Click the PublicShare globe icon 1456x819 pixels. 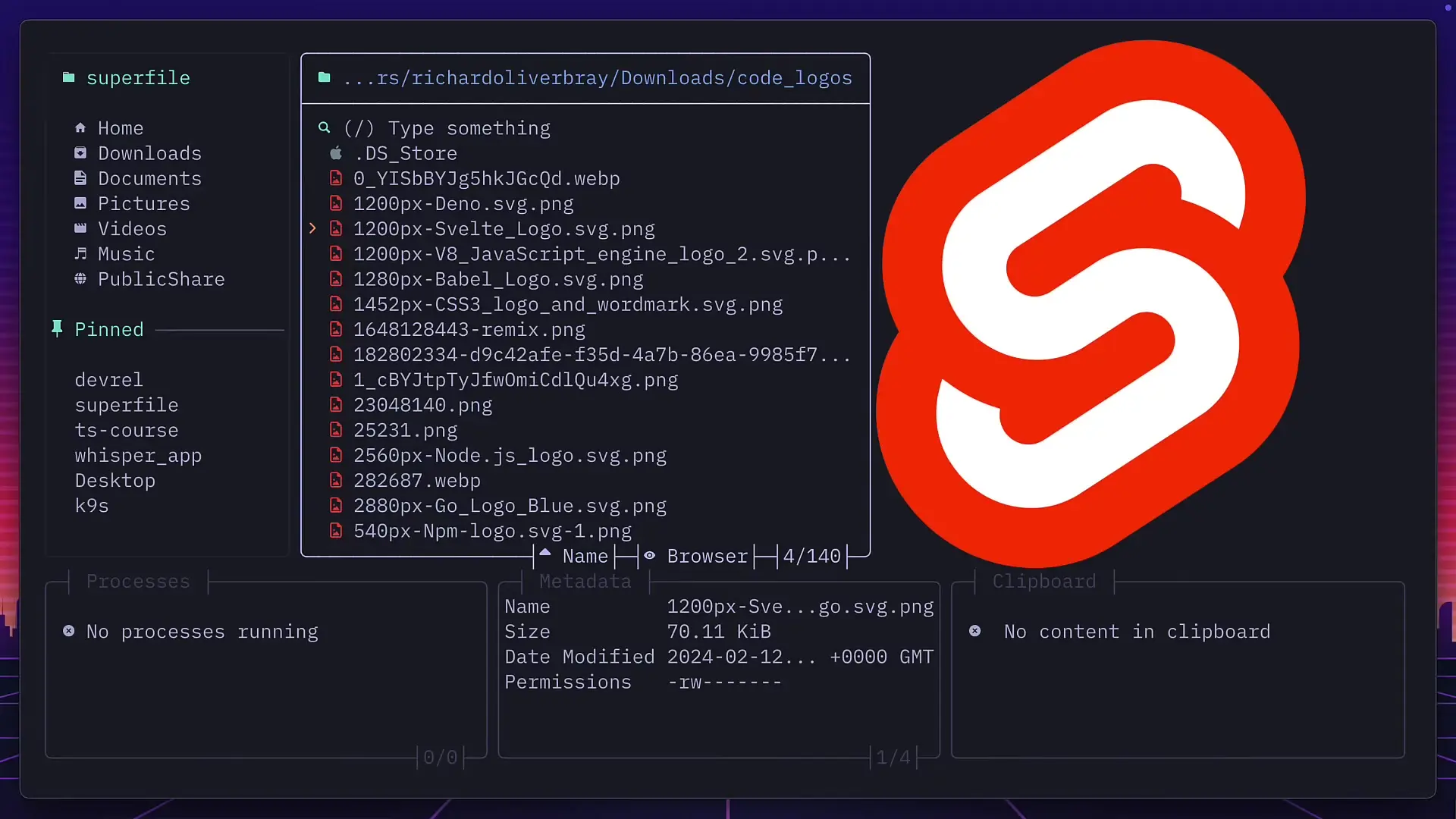[x=80, y=278]
